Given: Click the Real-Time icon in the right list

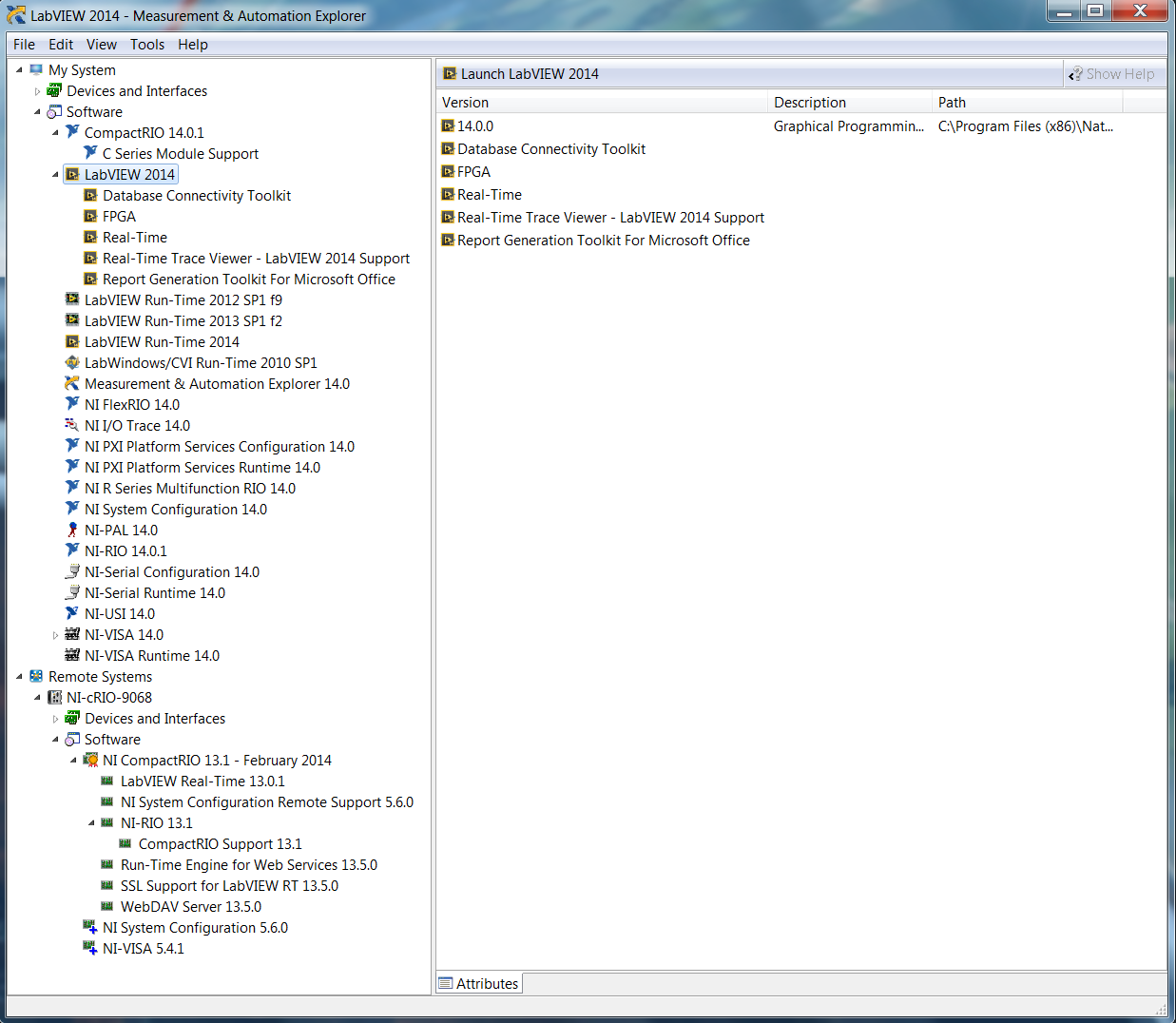Looking at the screenshot, I should [448, 194].
